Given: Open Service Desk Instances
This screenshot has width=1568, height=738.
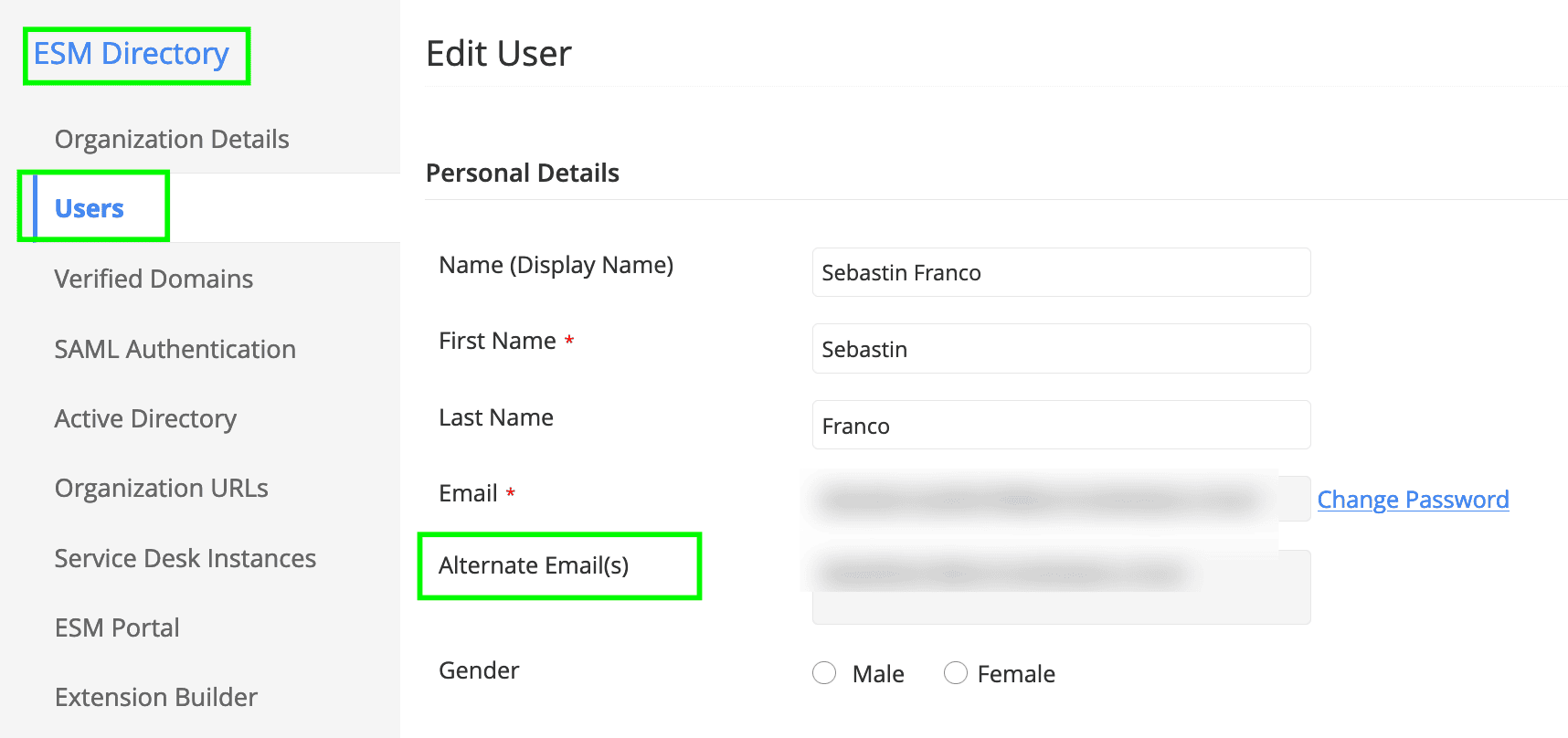Looking at the screenshot, I should tap(185, 558).
